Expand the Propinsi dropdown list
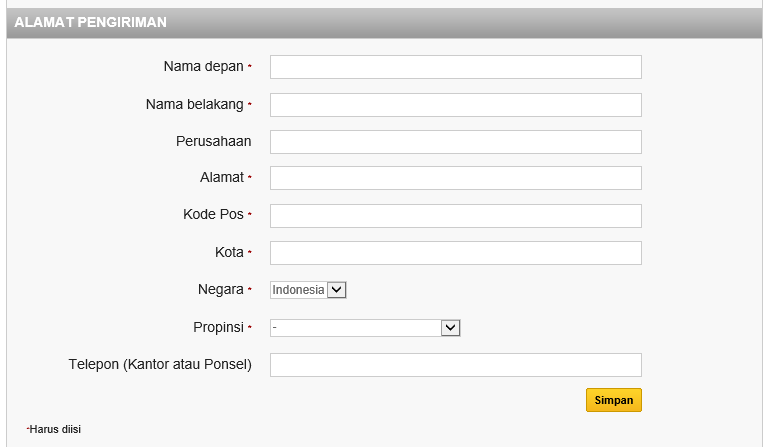 (x=365, y=328)
